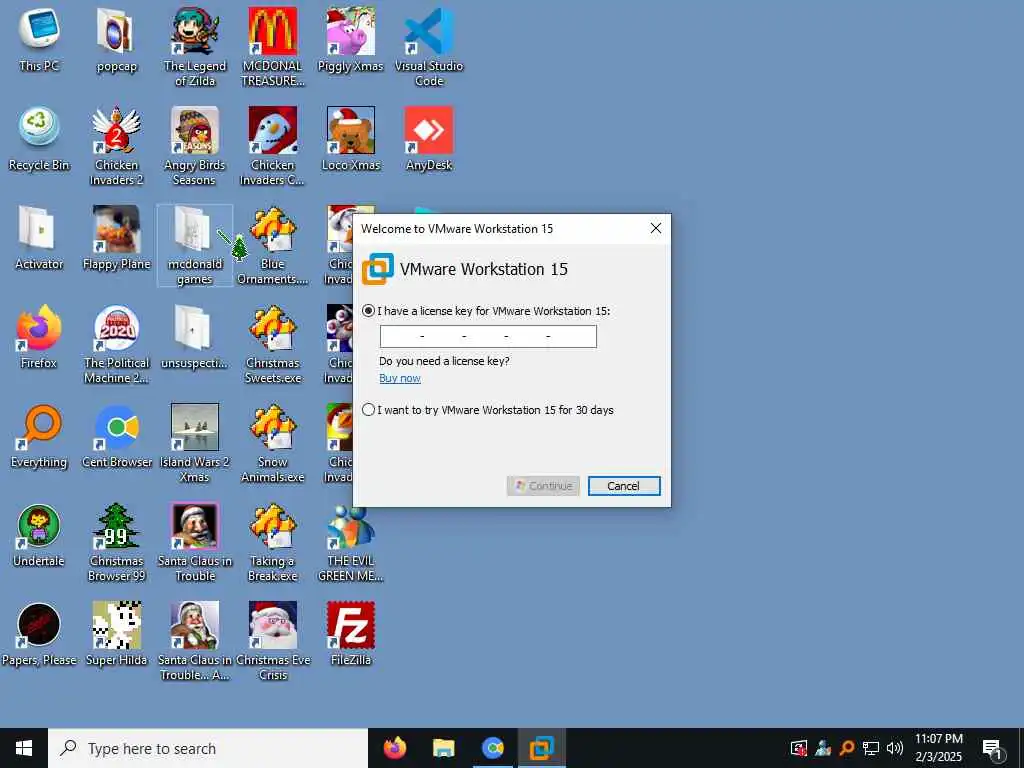Select the Papers, Please shortcut
This screenshot has height=768, width=1024.
[39, 634]
